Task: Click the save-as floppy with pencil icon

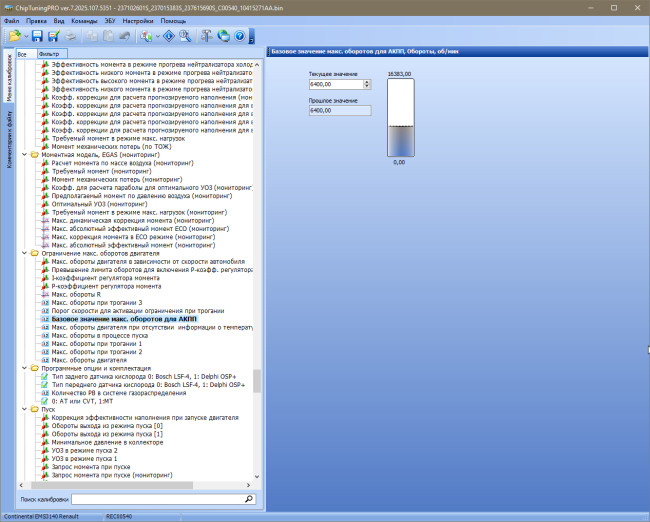Action: coord(53,36)
